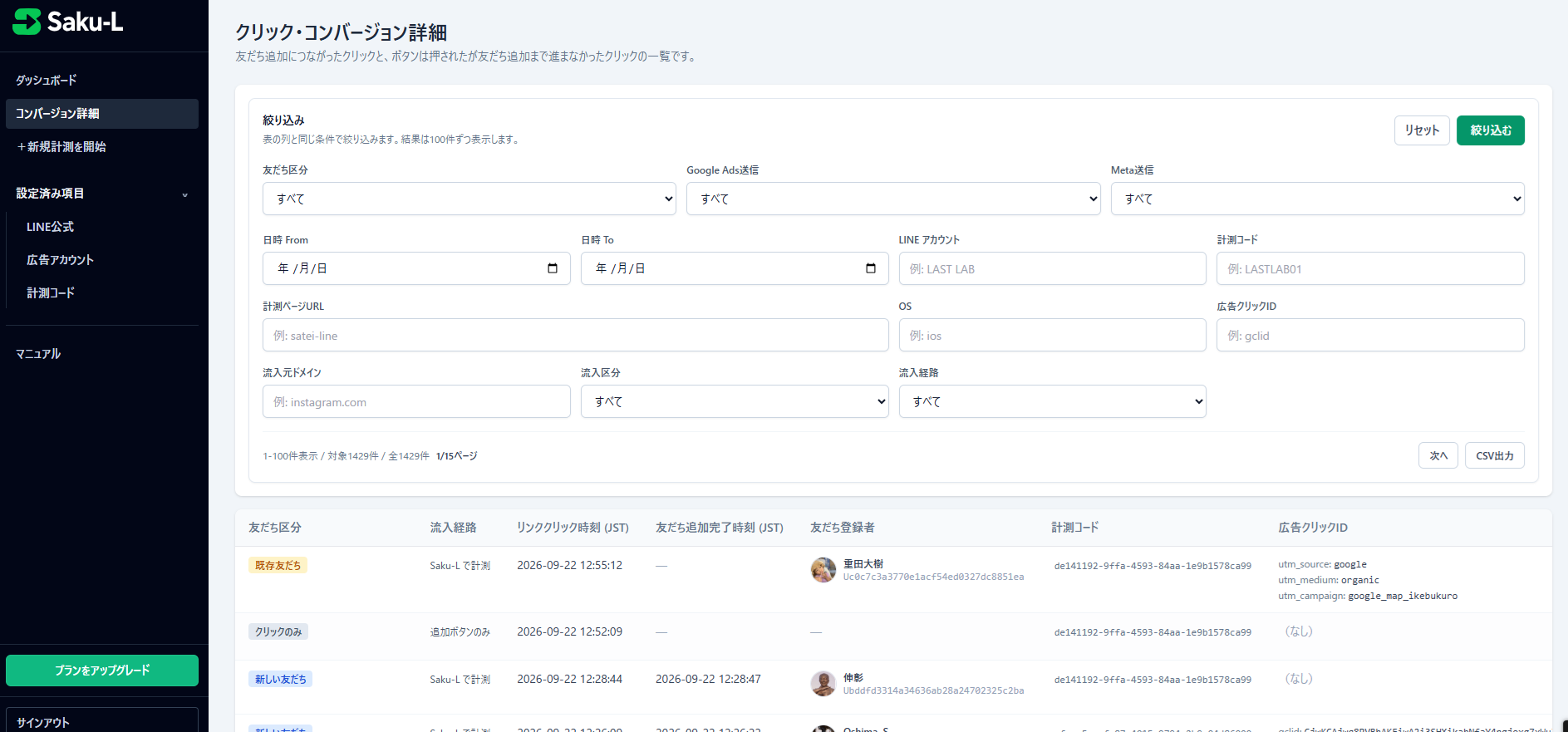Click 伸彰 profile avatar
The width and height of the screenshot is (1568, 732).
(823, 684)
